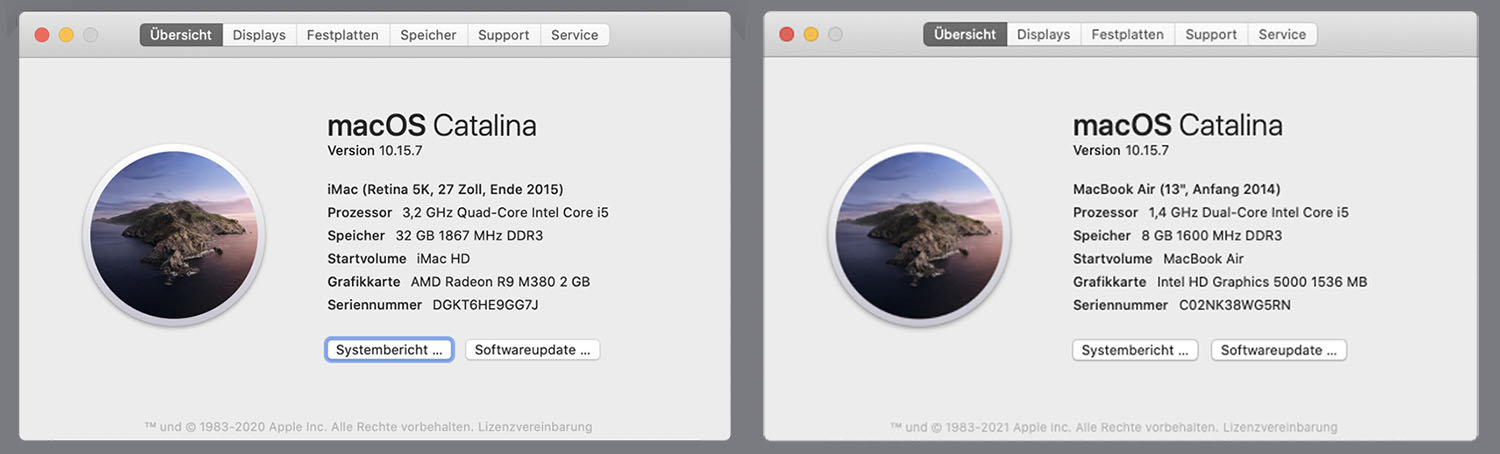Image resolution: width=1500 pixels, height=454 pixels.
Task: Click 'AMD Radeon R9 M380 2 GB' text
Action: [500, 282]
